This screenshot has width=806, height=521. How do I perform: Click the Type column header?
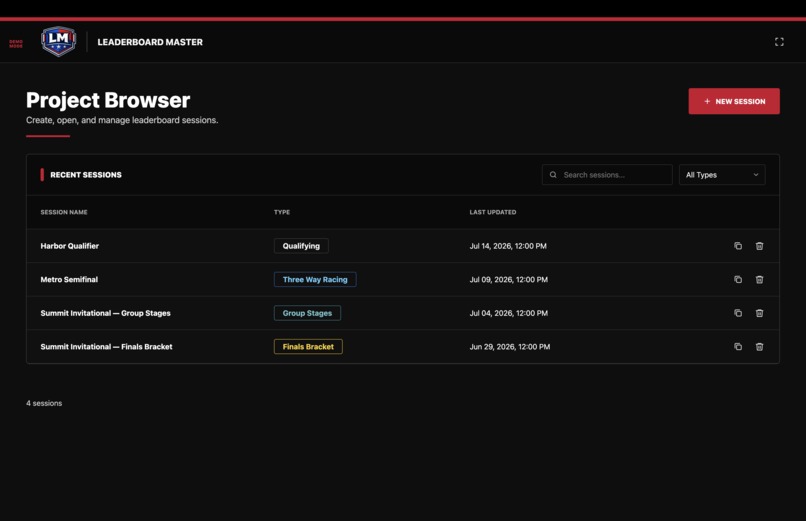tap(282, 212)
